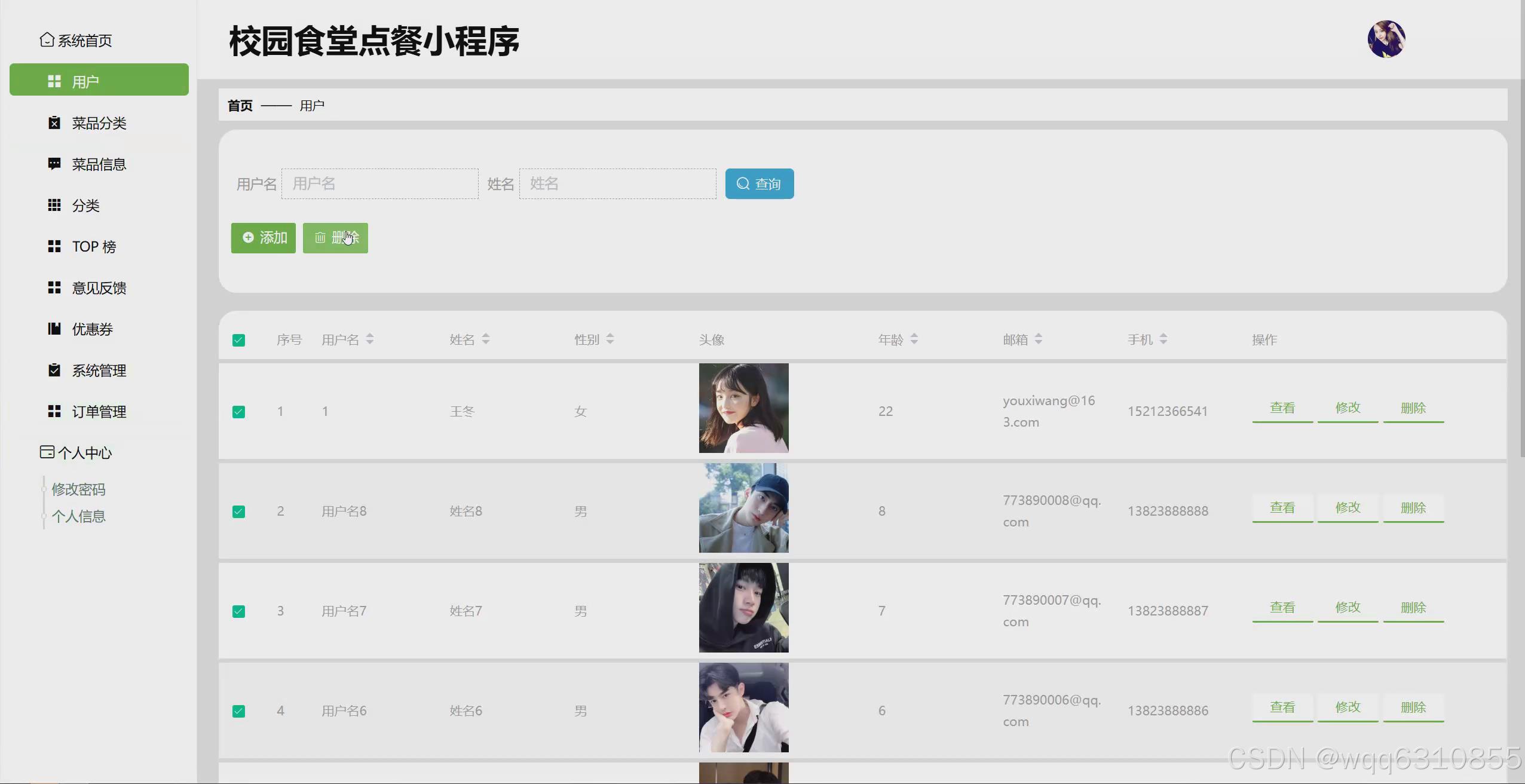Click the batch 删除 button above table
Viewport: 1525px width, 784px height.
pos(335,238)
